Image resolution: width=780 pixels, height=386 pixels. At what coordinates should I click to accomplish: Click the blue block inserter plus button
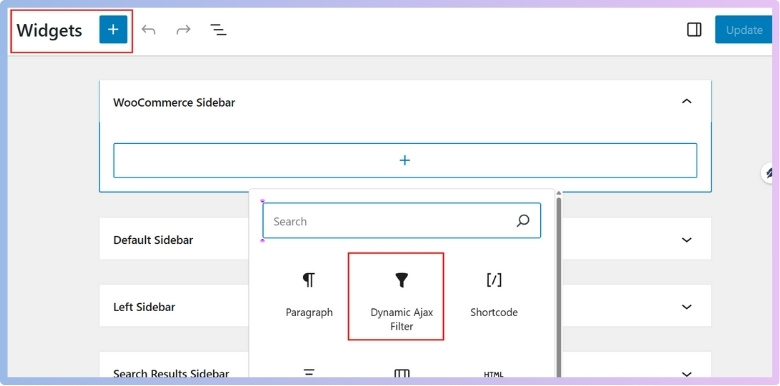[113, 30]
